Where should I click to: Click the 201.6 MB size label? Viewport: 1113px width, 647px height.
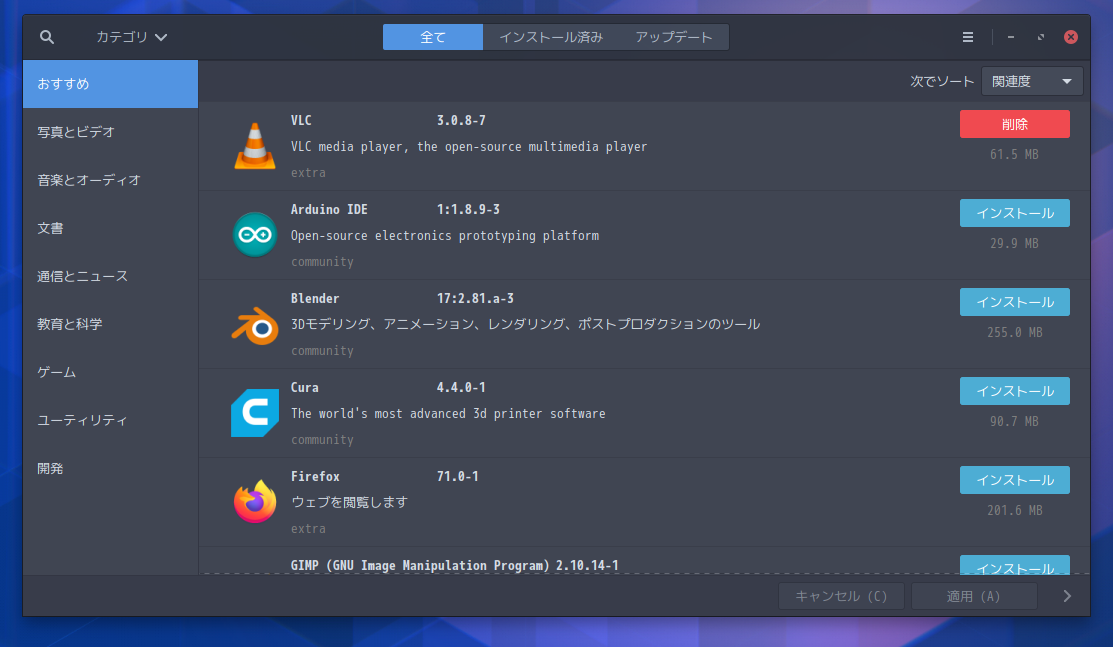tap(1014, 511)
